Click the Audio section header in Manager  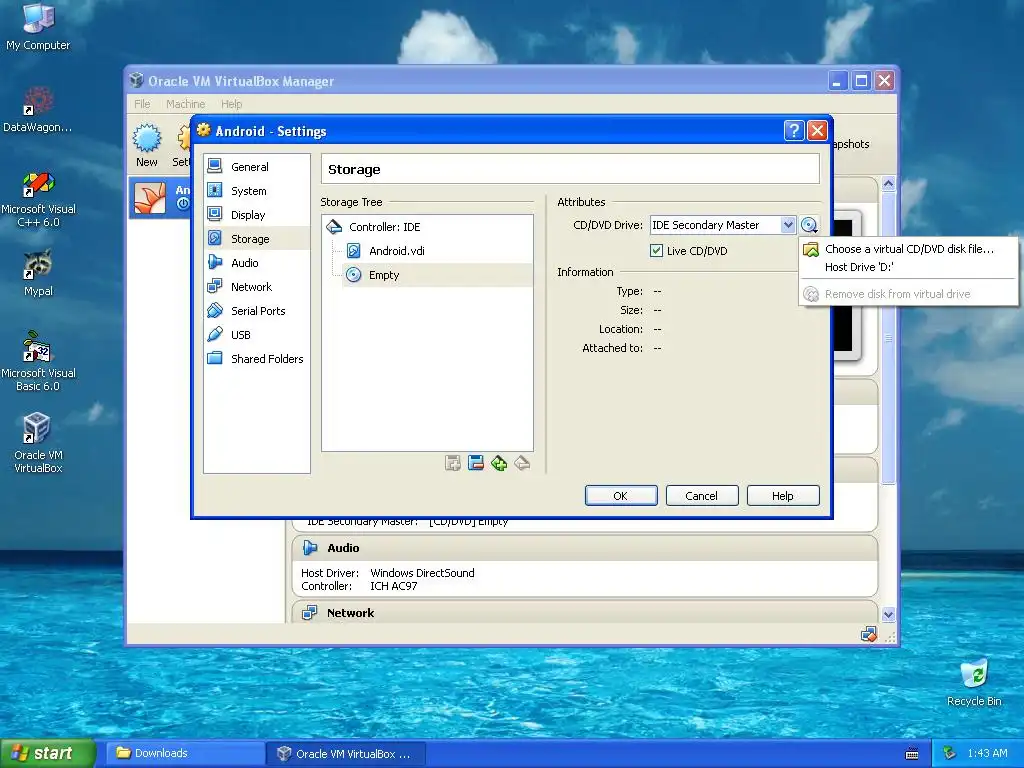(584, 548)
